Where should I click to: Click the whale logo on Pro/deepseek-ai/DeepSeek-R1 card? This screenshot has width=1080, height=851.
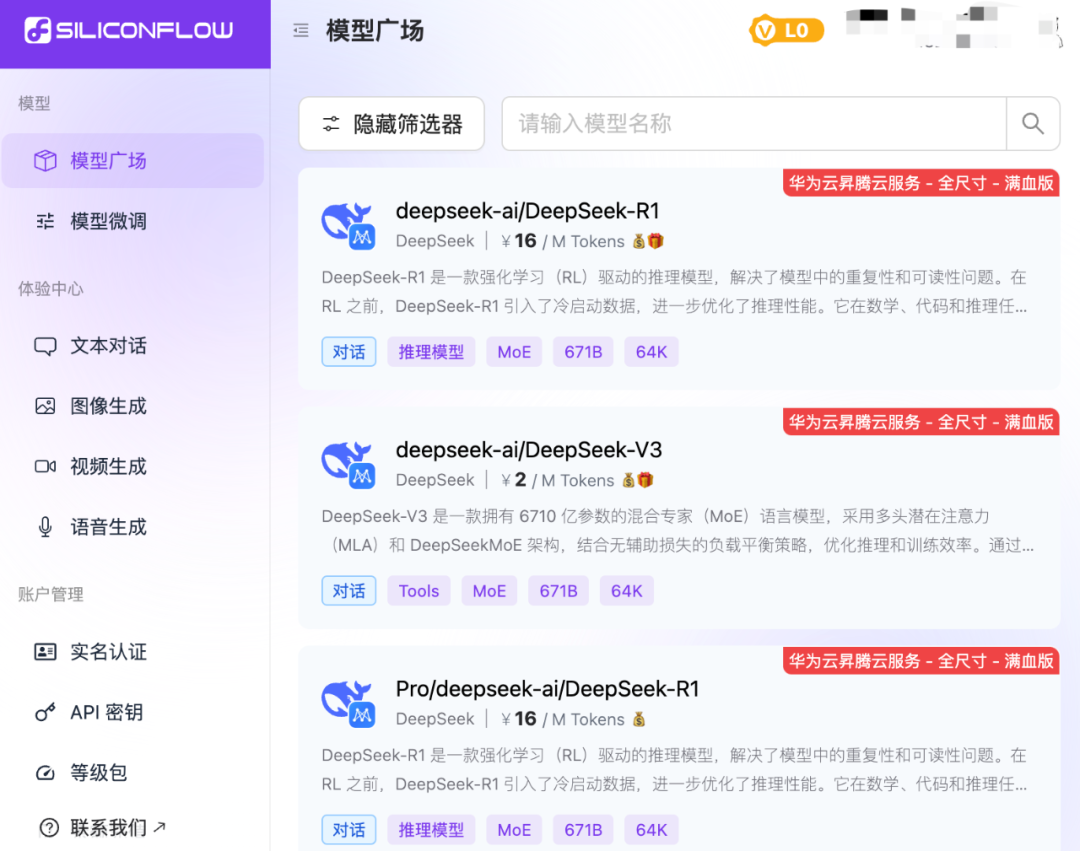pos(349,703)
